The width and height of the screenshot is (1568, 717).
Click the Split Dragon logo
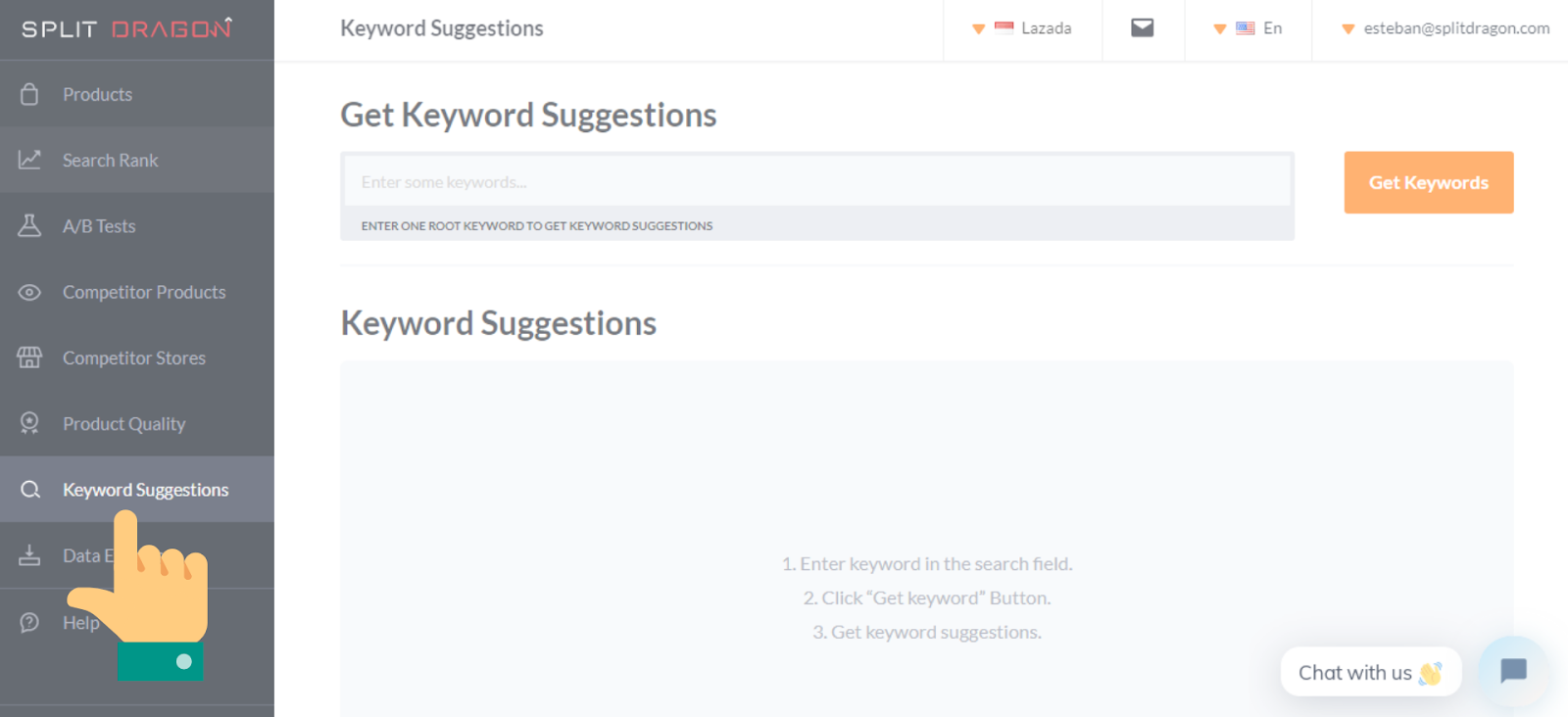point(126,28)
